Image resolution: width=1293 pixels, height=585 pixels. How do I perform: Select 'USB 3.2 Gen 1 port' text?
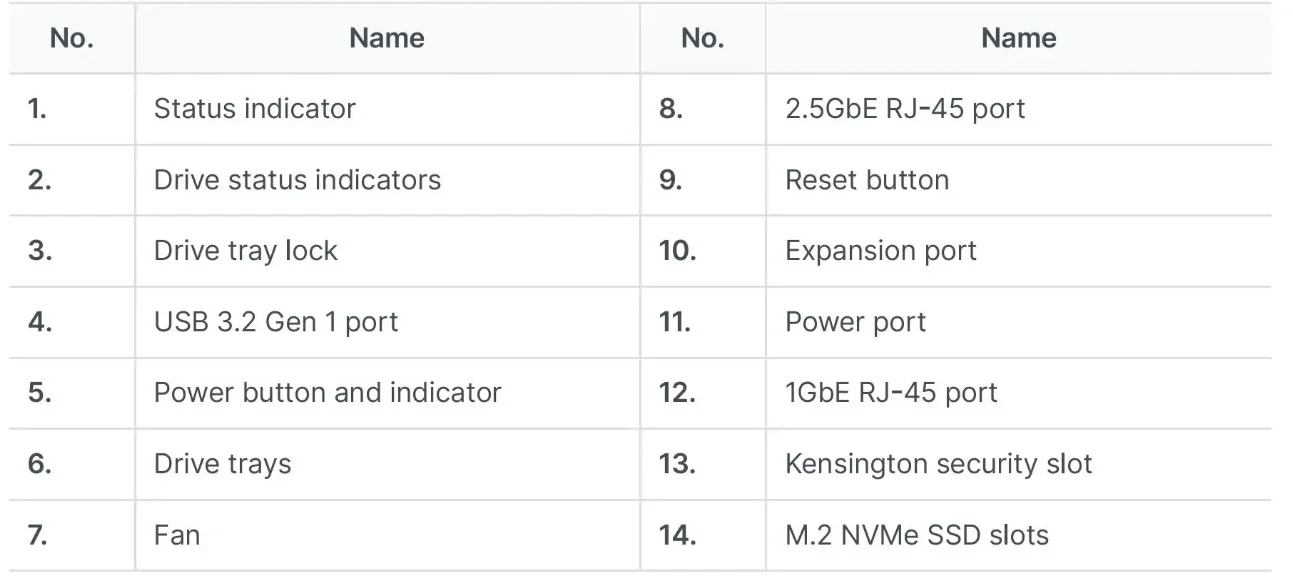(276, 322)
